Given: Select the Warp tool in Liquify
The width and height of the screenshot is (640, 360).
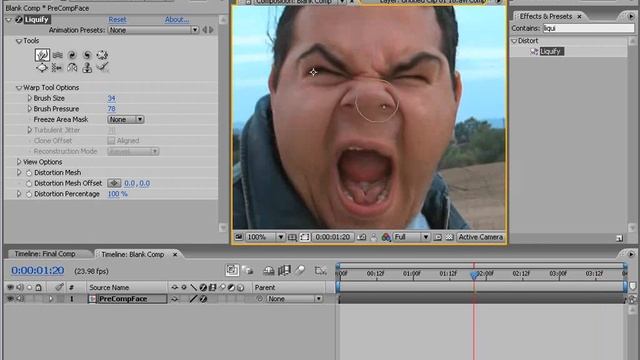Looking at the screenshot, I should tap(42, 55).
